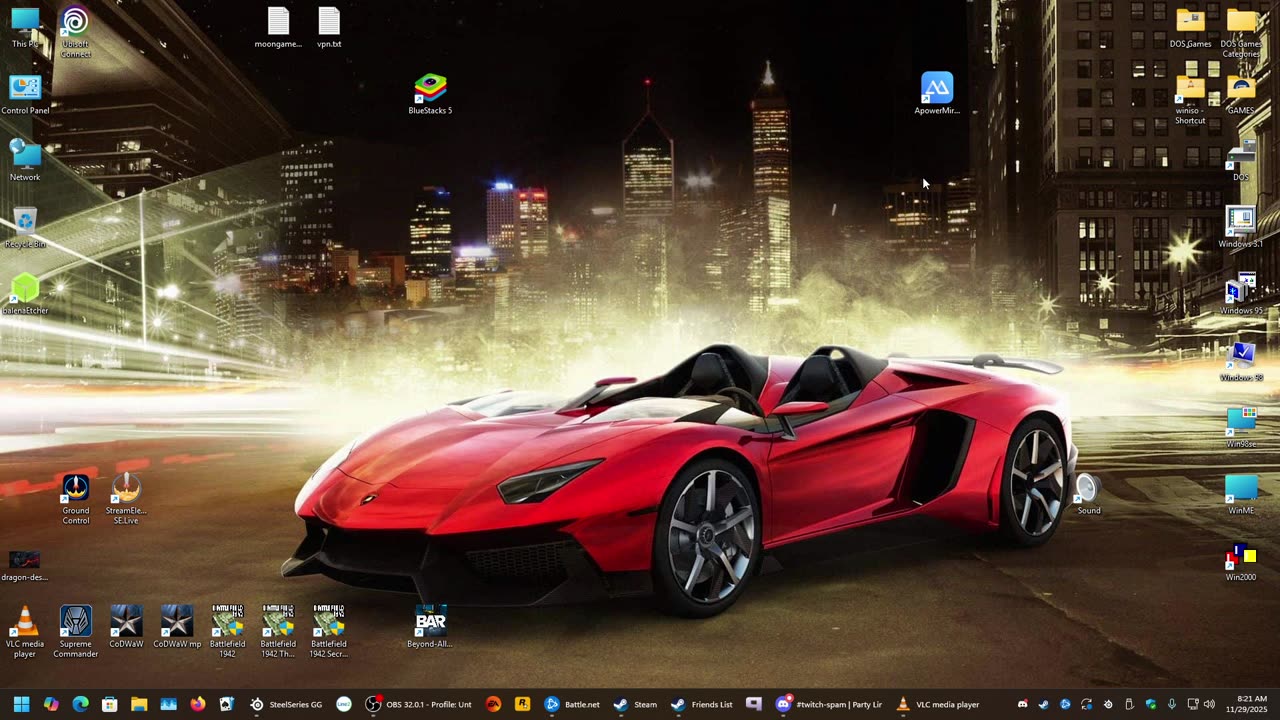Viewport: 1280px width, 720px height.
Task: Select the balenaEtcher desktop shortcut
Action: [x=25, y=295]
